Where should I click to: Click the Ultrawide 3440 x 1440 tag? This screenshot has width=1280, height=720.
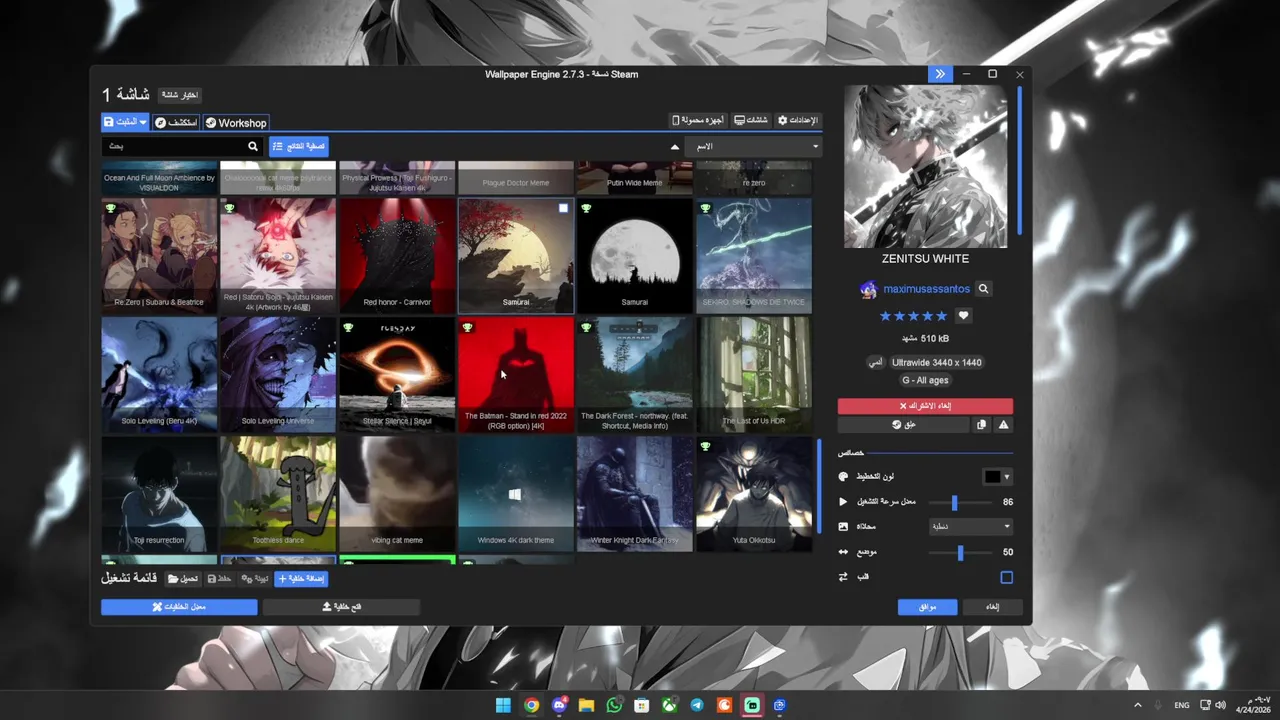936,362
